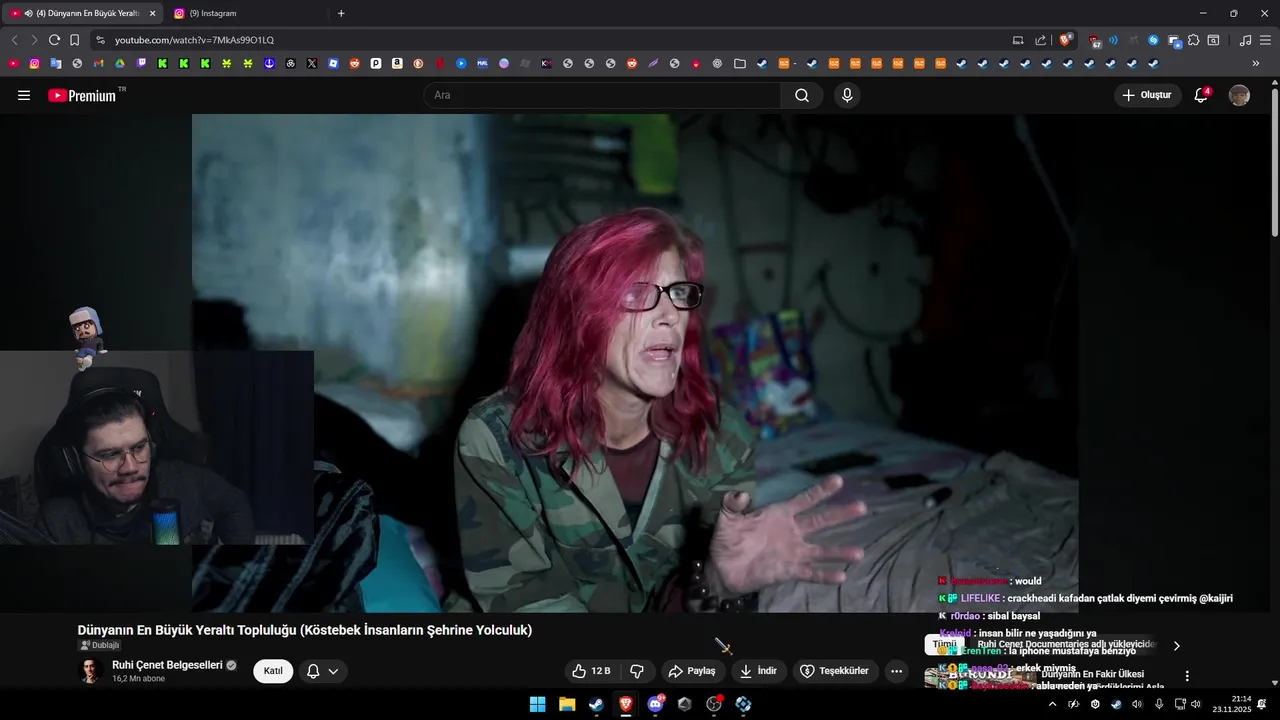Go forward in browser history
The image size is (1280, 720).
tap(34, 40)
